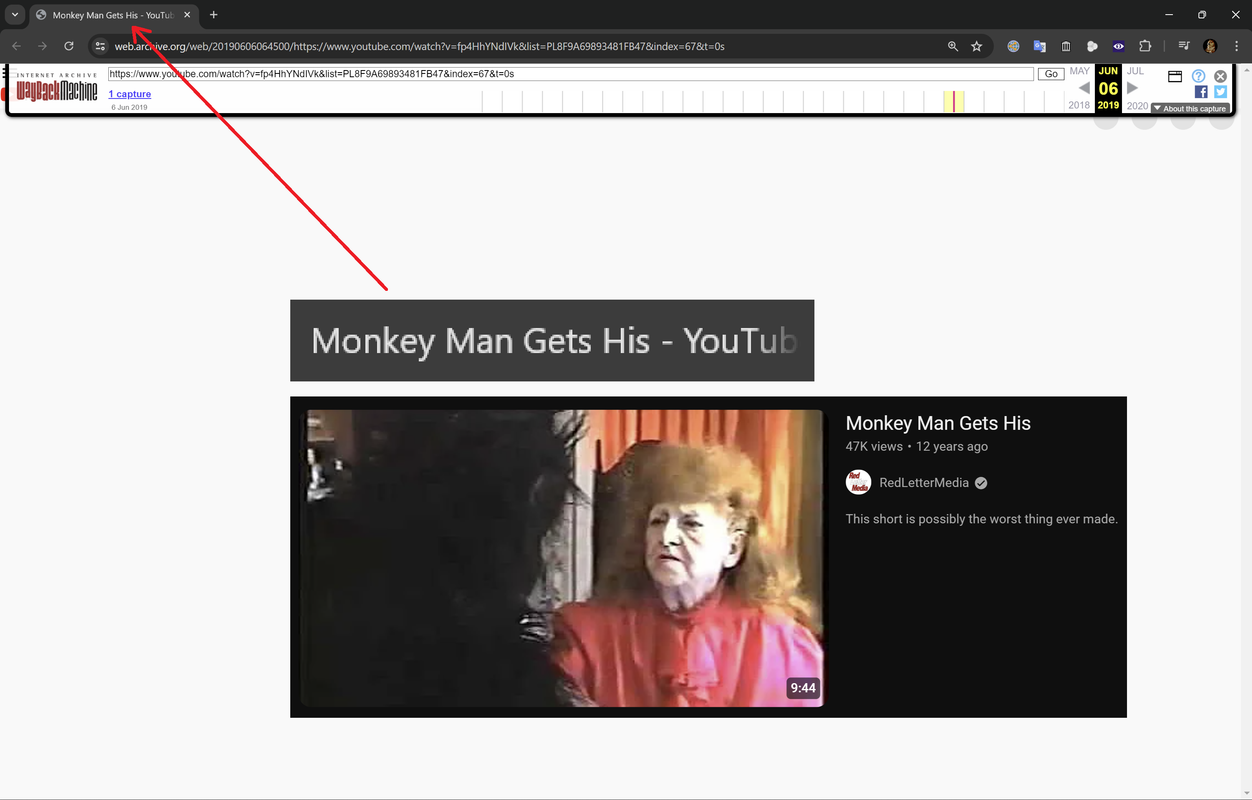Viewport: 1252px width, 800px height.
Task: Expand About this capture
Action: click(1190, 108)
